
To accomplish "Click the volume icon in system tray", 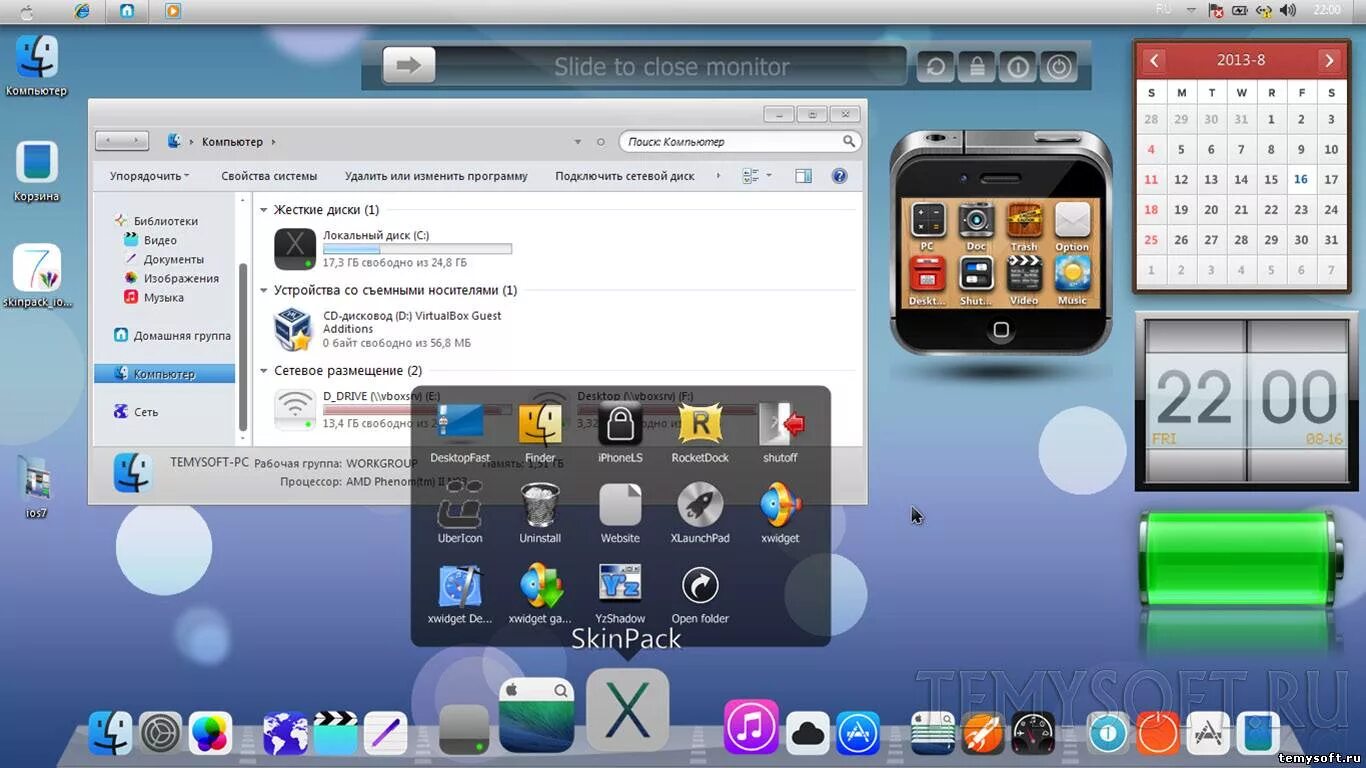I will tap(1288, 10).
